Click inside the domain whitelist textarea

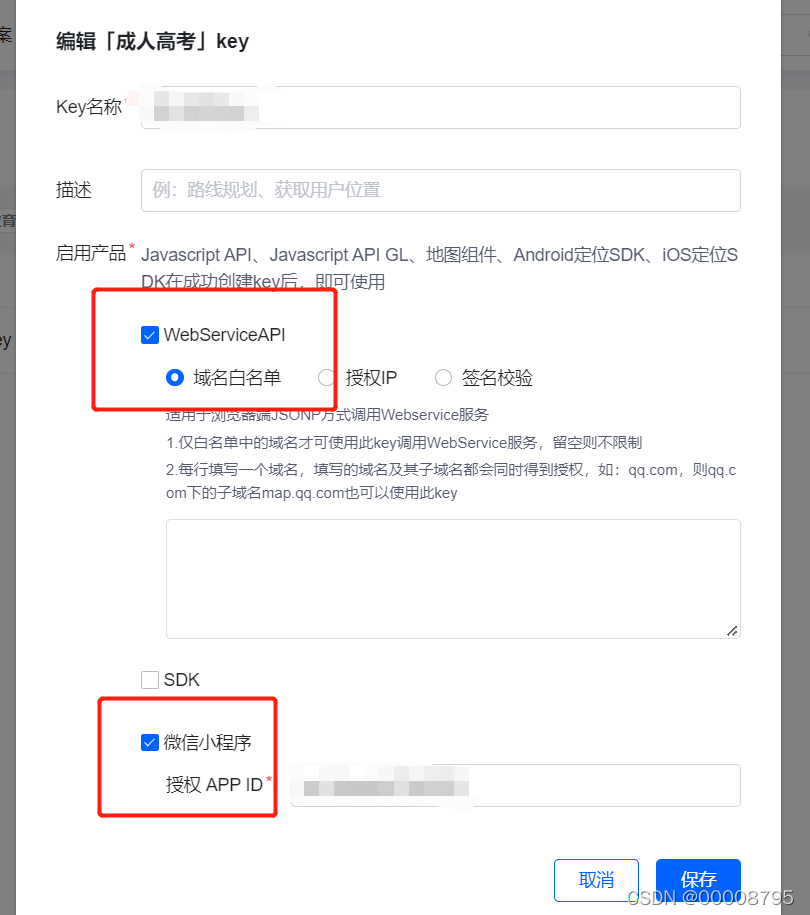click(x=453, y=579)
